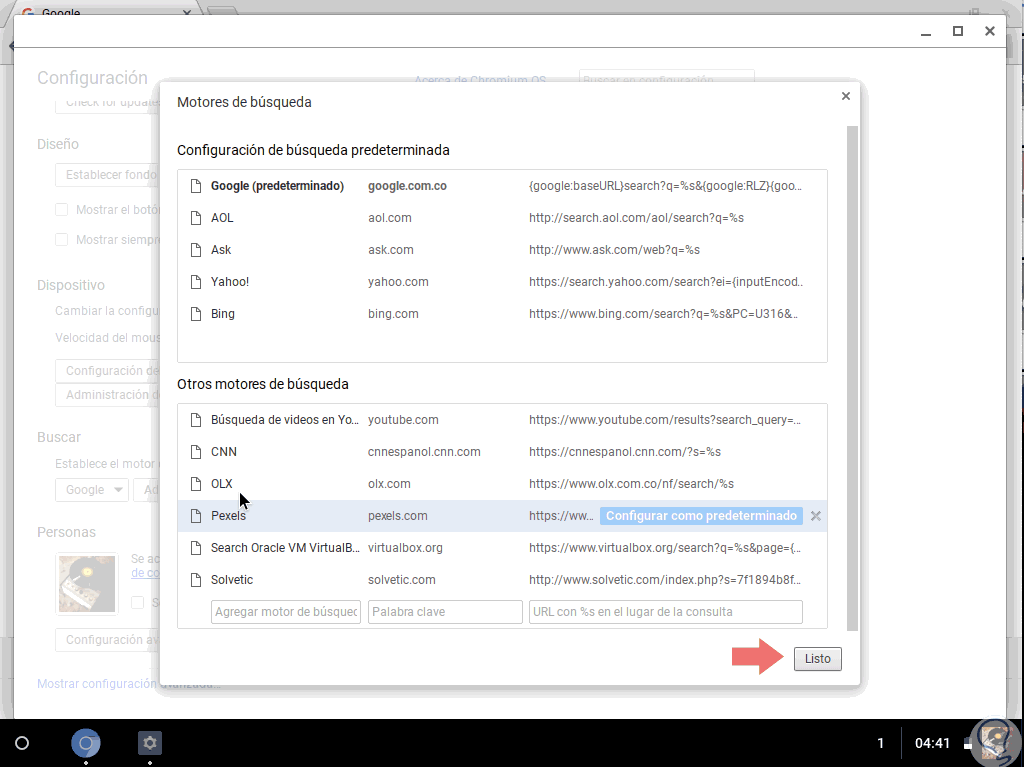Image resolution: width=1024 pixels, height=767 pixels.
Task: Open the Chromium browser shelf icon
Action: pos(86,743)
